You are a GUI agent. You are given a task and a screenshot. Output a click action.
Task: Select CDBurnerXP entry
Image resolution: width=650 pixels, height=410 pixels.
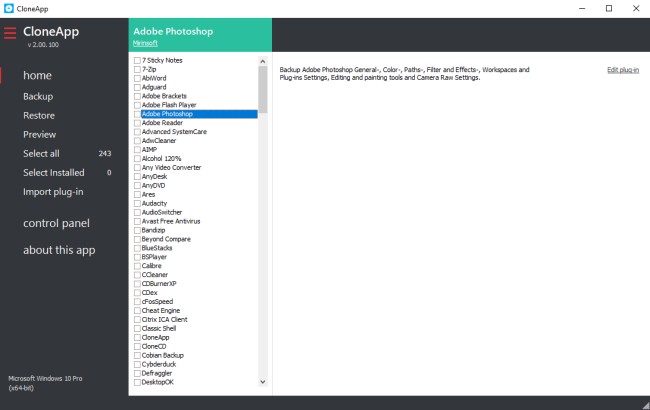click(x=159, y=284)
